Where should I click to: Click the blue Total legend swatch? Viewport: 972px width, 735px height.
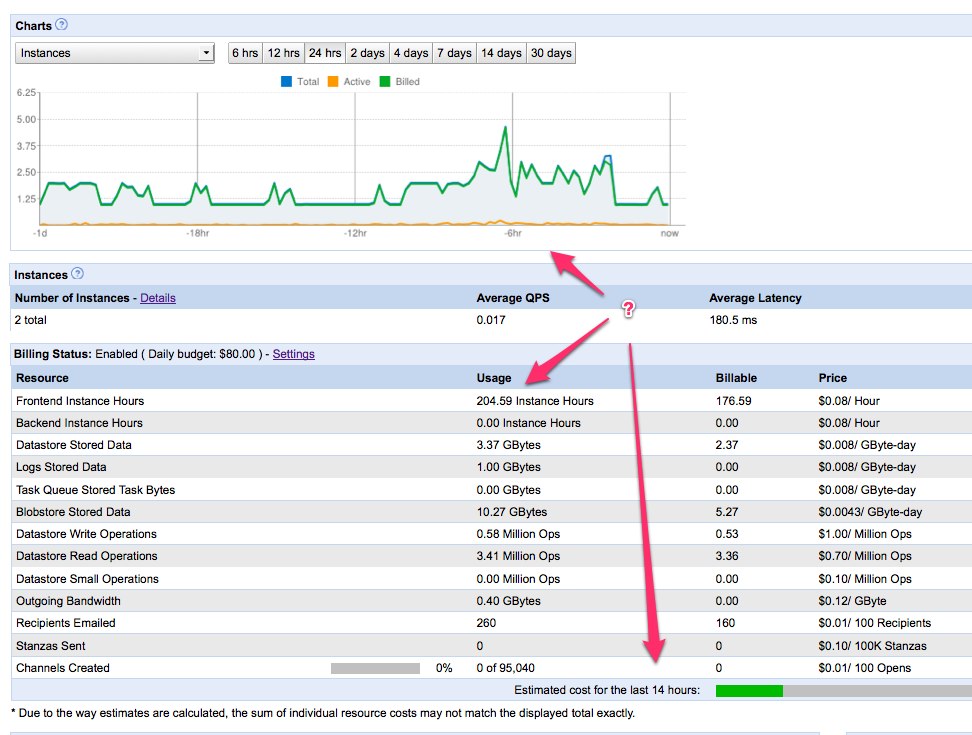coord(287,82)
